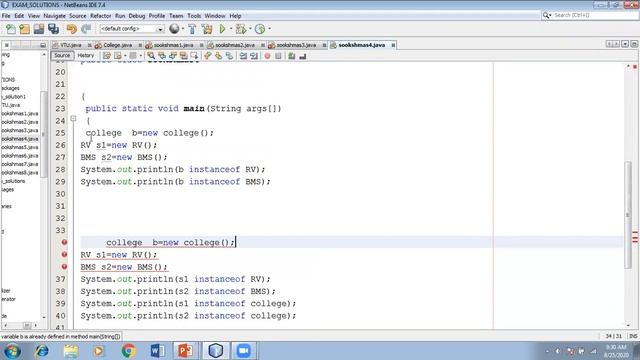Open the Navigate menu

(54, 16)
